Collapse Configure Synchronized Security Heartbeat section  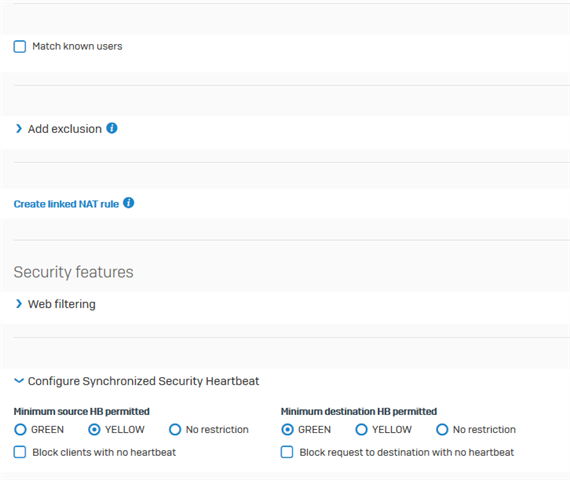tap(143, 381)
